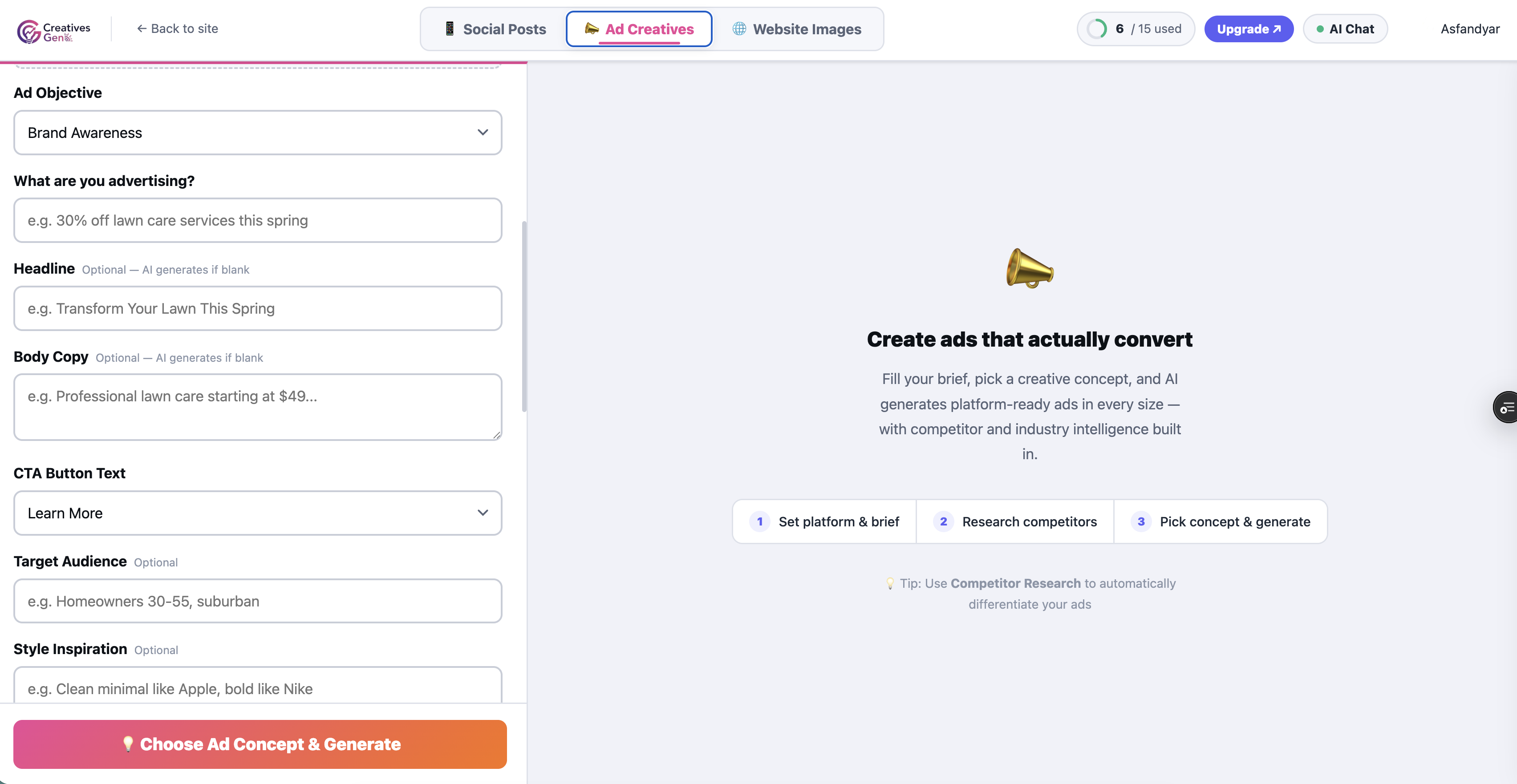Click the phone icon in Social Posts tab
The image size is (1517, 784).
[x=449, y=29]
